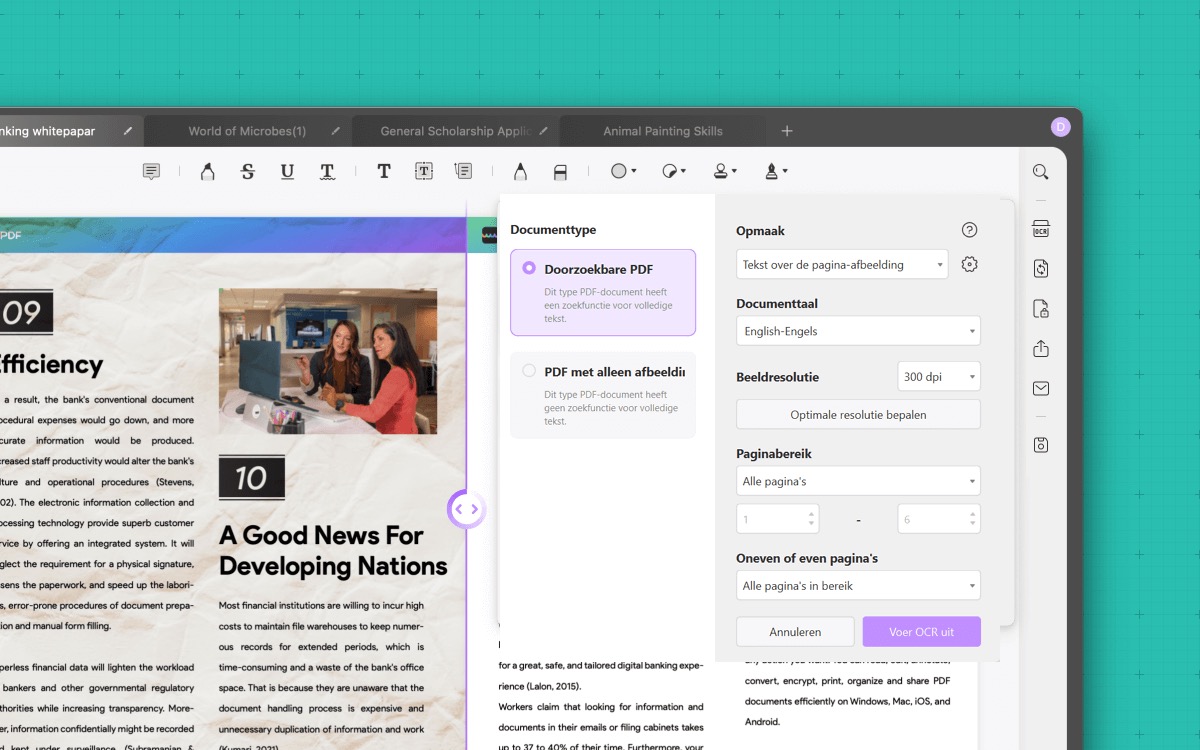The width and height of the screenshot is (1200, 750).
Task: Click the Voer OCR uit button
Action: pos(921,632)
